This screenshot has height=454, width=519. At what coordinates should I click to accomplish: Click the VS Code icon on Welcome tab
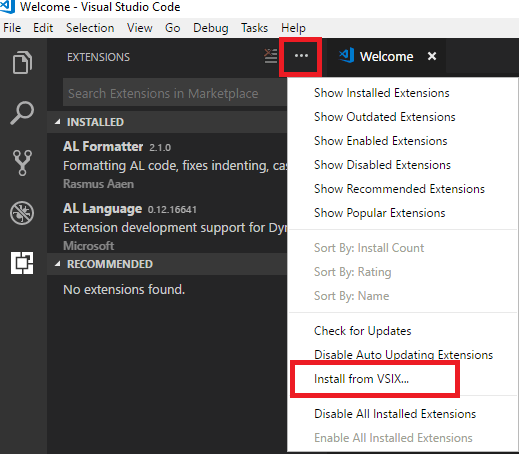(x=347, y=56)
